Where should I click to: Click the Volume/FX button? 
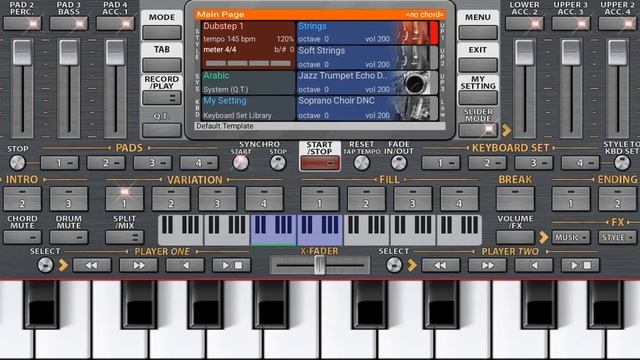515,237
